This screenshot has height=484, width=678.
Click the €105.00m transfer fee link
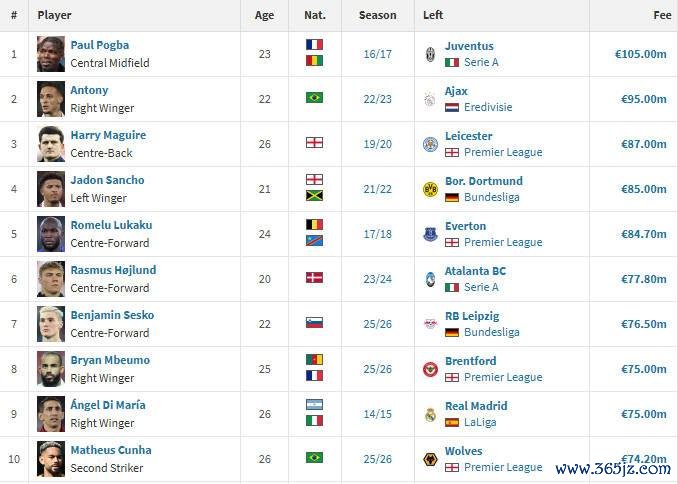point(640,54)
